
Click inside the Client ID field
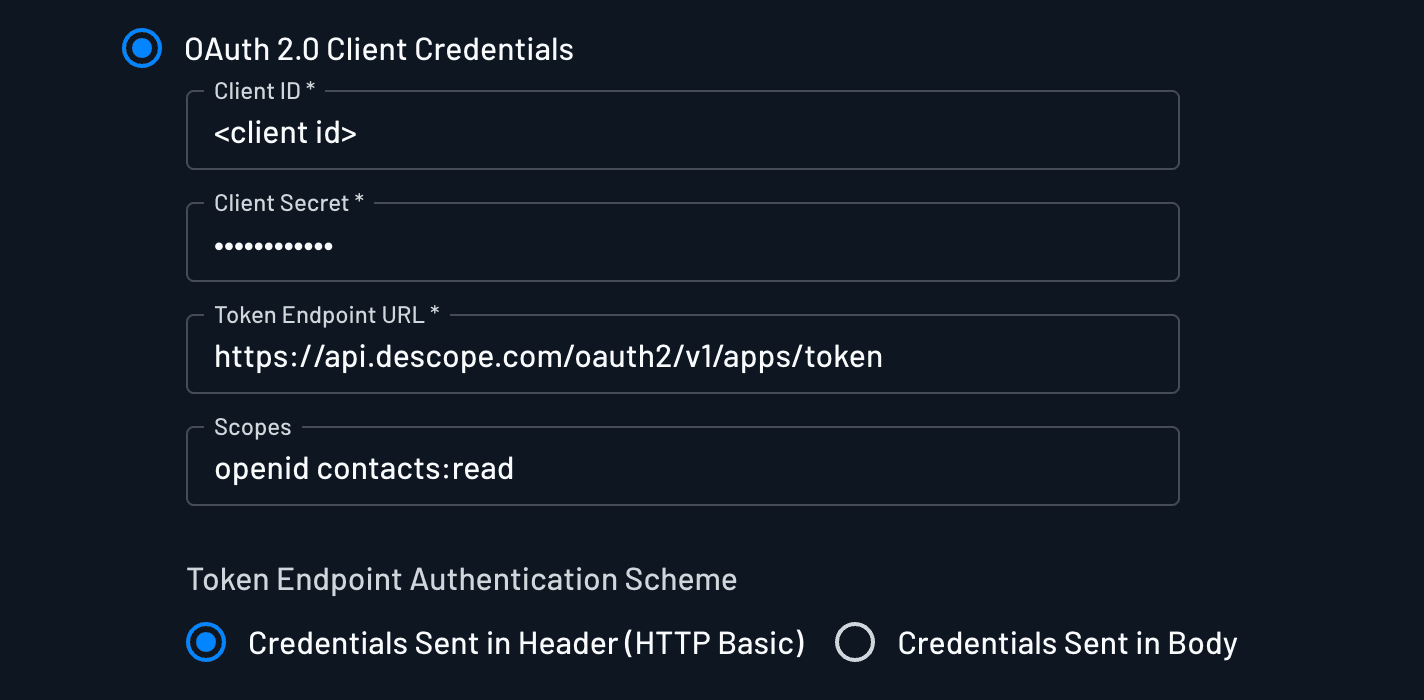pyautogui.click(x=683, y=130)
